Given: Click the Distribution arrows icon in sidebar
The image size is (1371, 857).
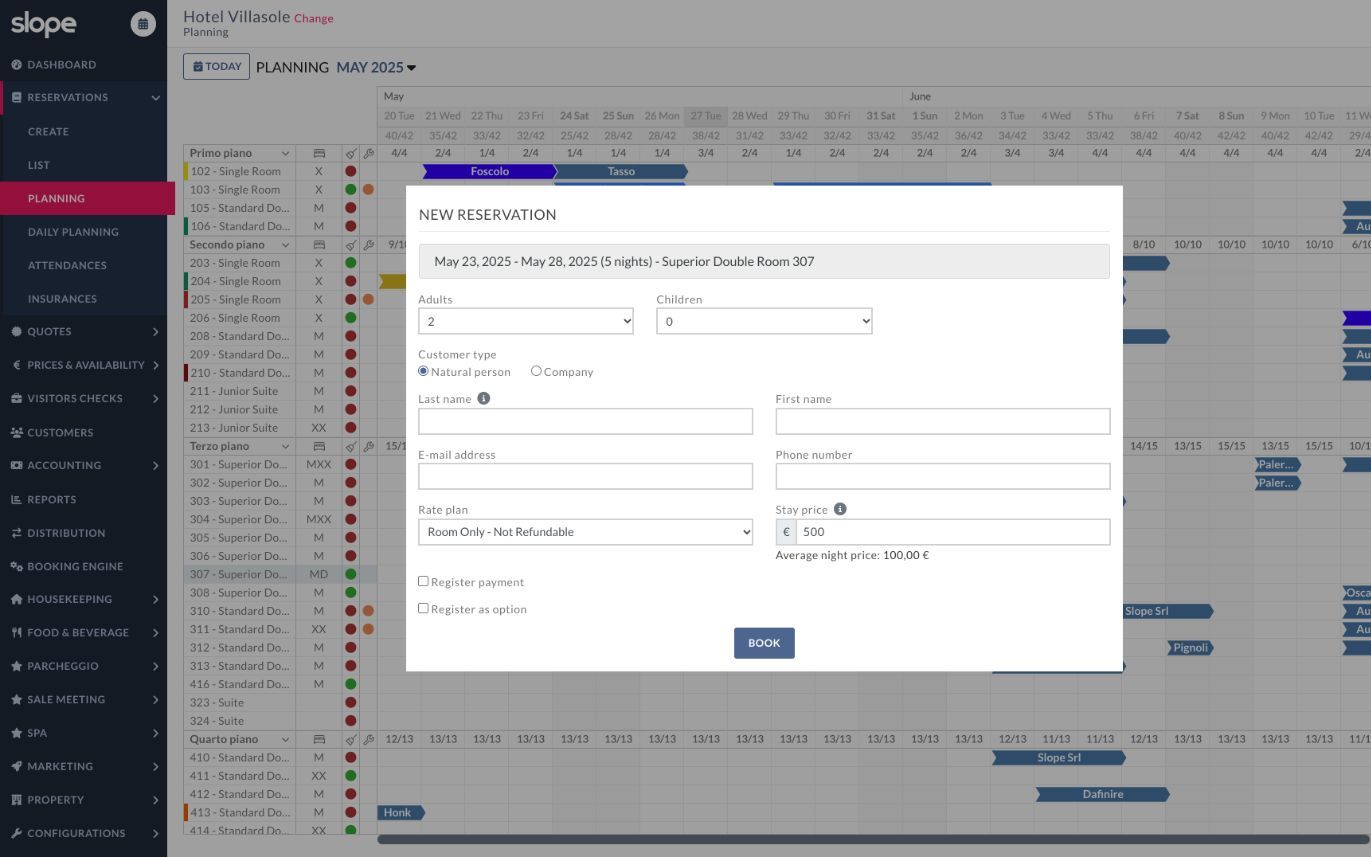Looking at the screenshot, I should coord(16,533).
